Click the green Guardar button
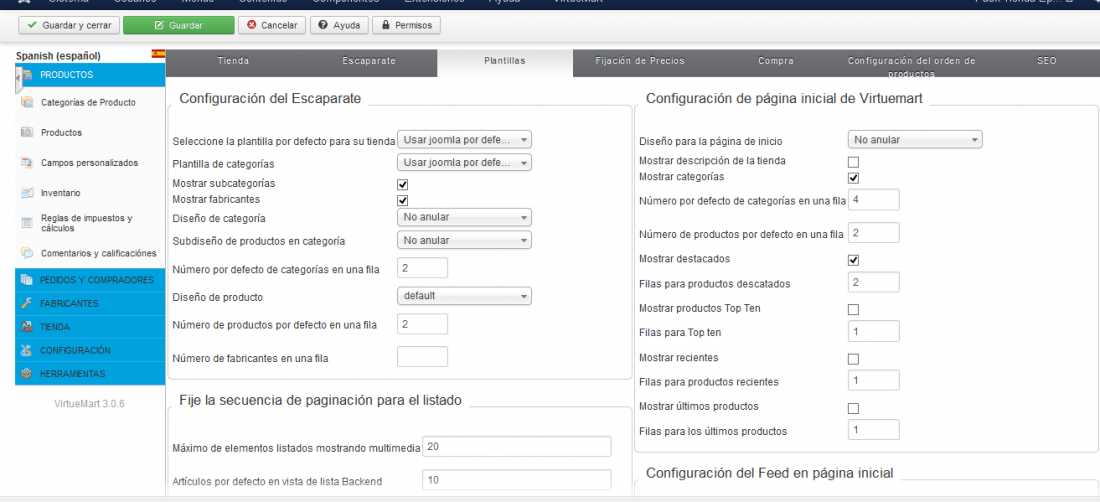This screenshot has width=1100, height=502. 179,25
